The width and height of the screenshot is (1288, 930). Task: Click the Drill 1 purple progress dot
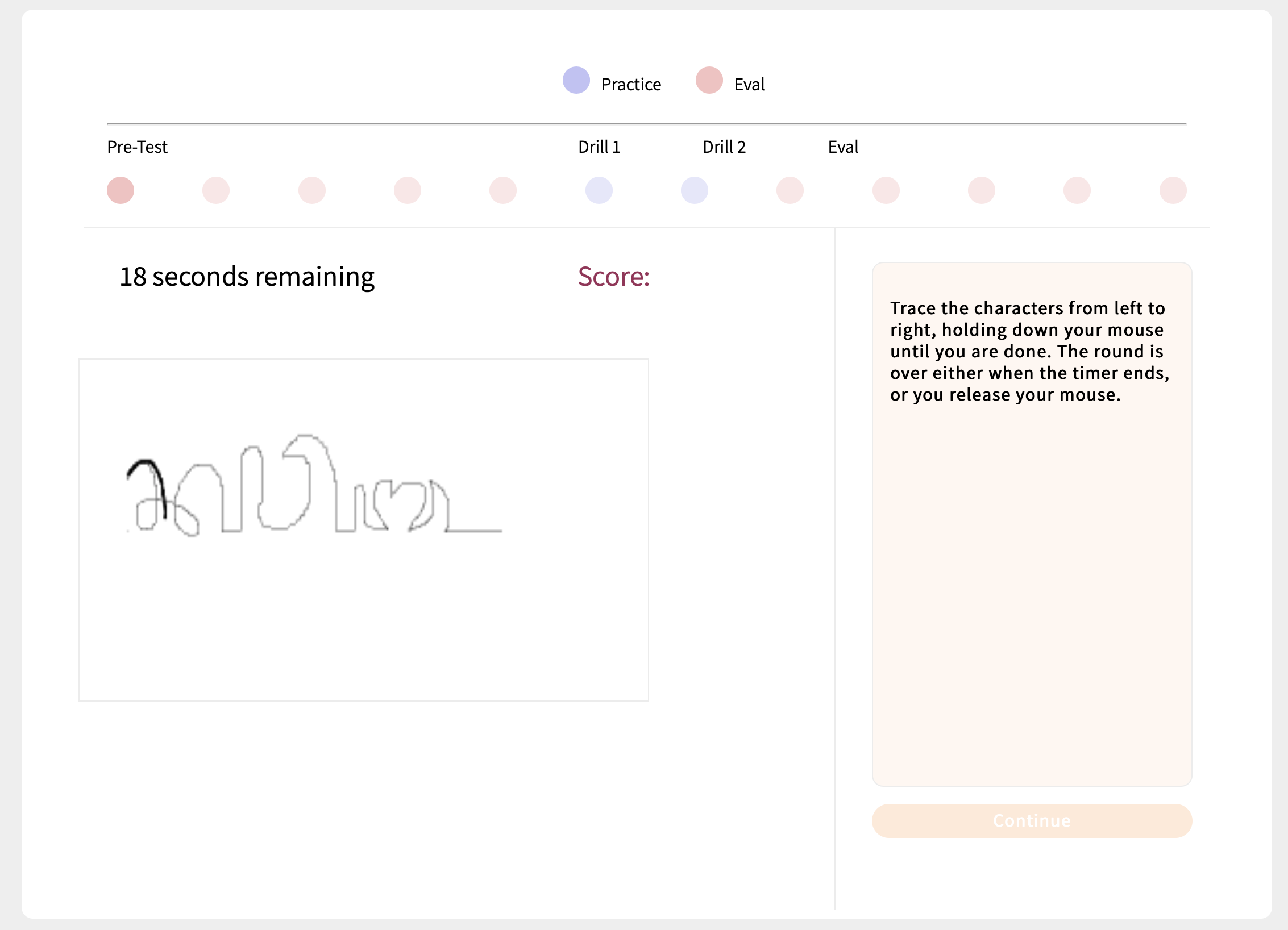599,190
